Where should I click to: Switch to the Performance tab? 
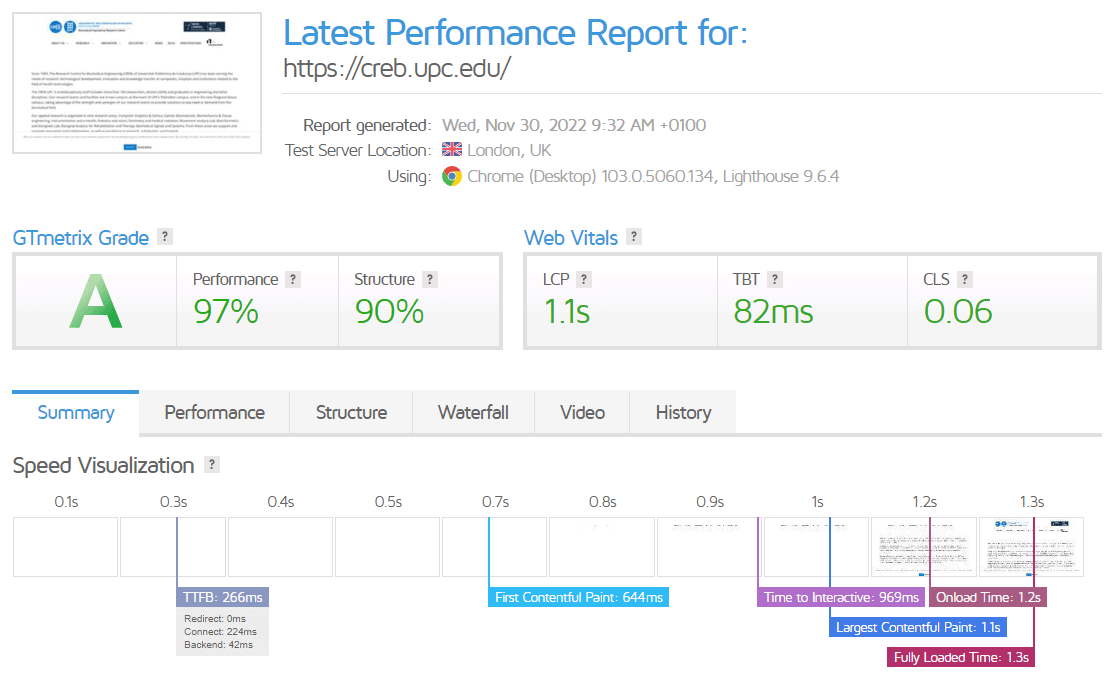pyautogui.click(x=214, y=413)
